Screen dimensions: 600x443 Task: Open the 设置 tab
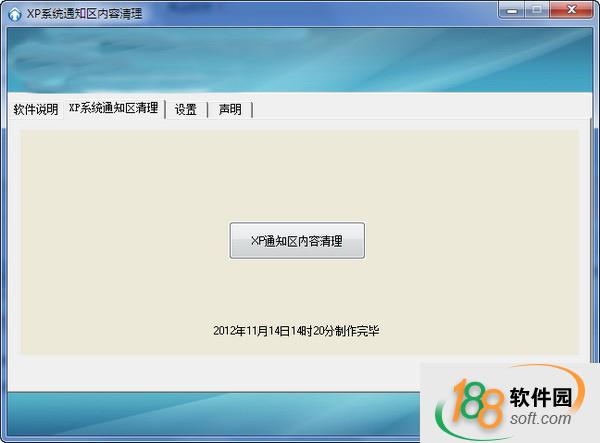185,109
